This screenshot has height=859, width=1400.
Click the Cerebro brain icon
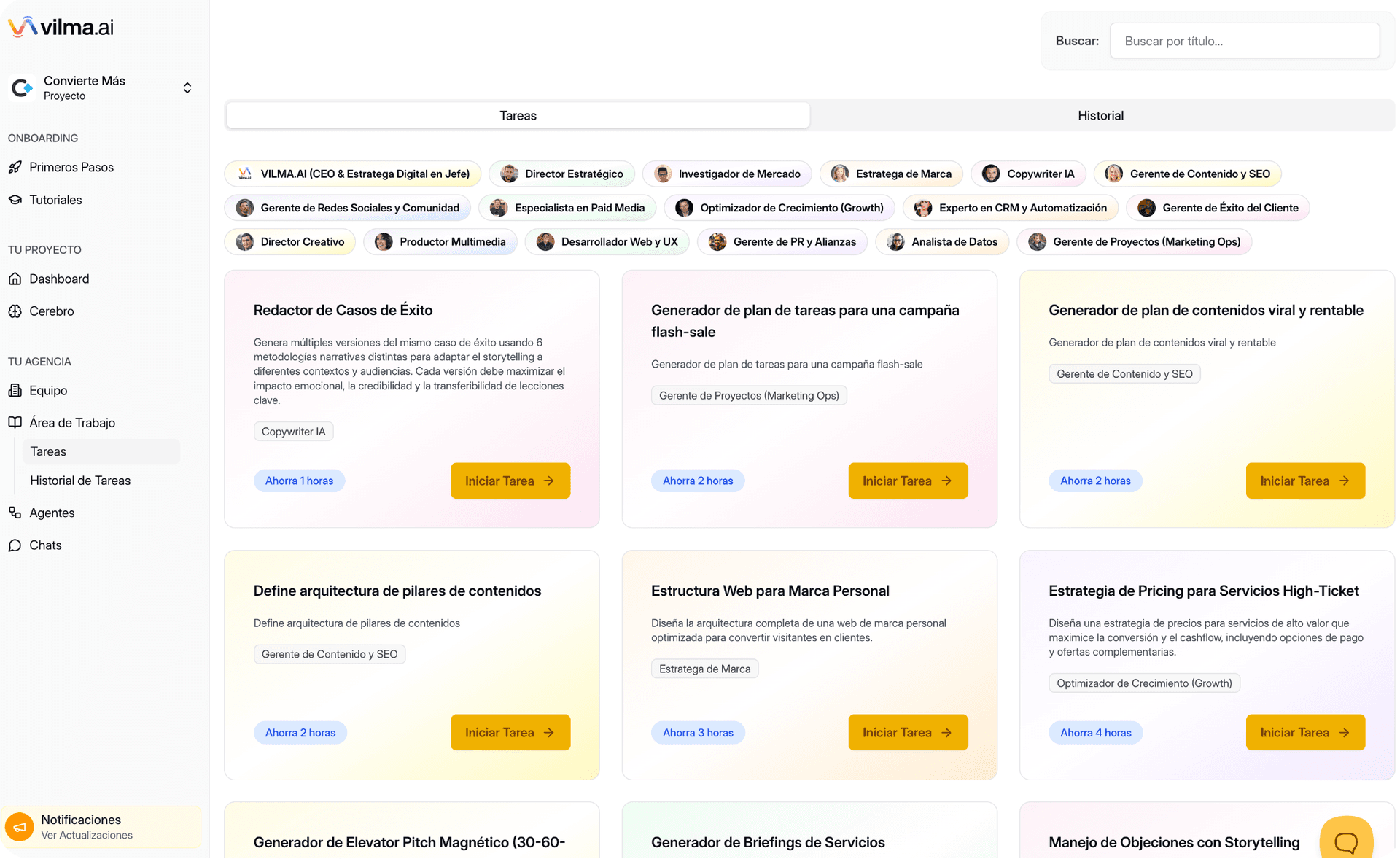[x=15, y=311]
